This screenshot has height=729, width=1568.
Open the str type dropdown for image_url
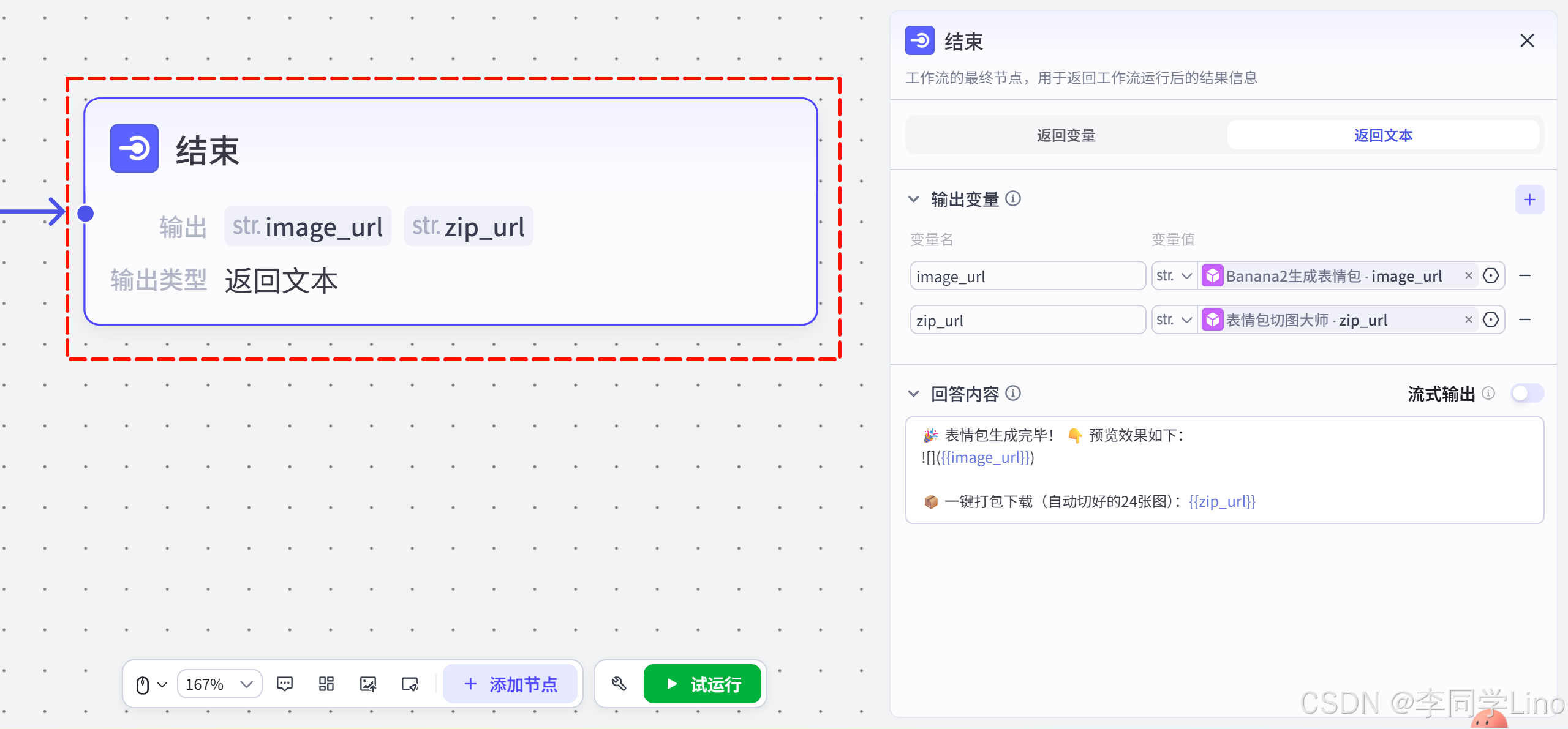[x=1174, y=276]
